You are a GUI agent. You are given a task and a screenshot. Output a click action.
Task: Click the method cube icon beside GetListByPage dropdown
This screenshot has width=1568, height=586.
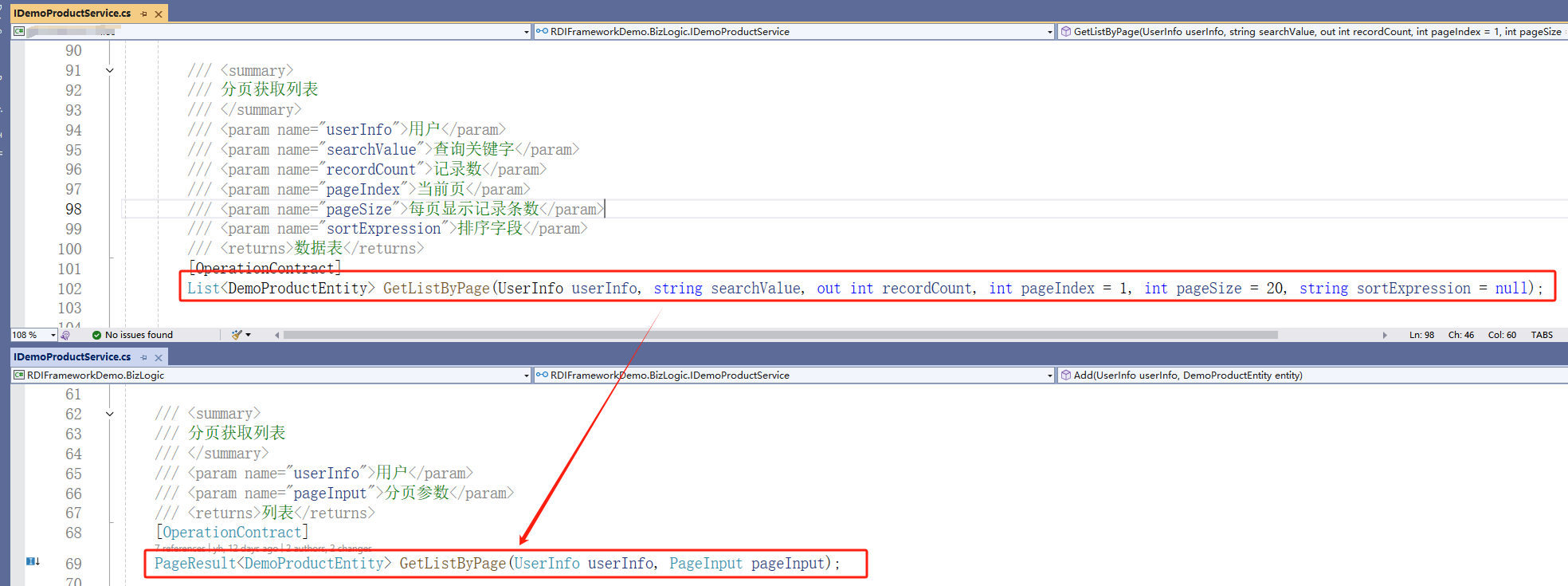[1065, 31]
